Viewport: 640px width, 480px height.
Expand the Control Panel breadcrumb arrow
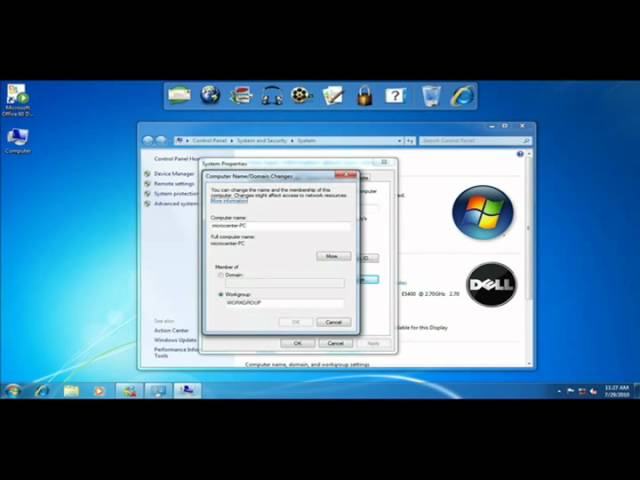231,141
